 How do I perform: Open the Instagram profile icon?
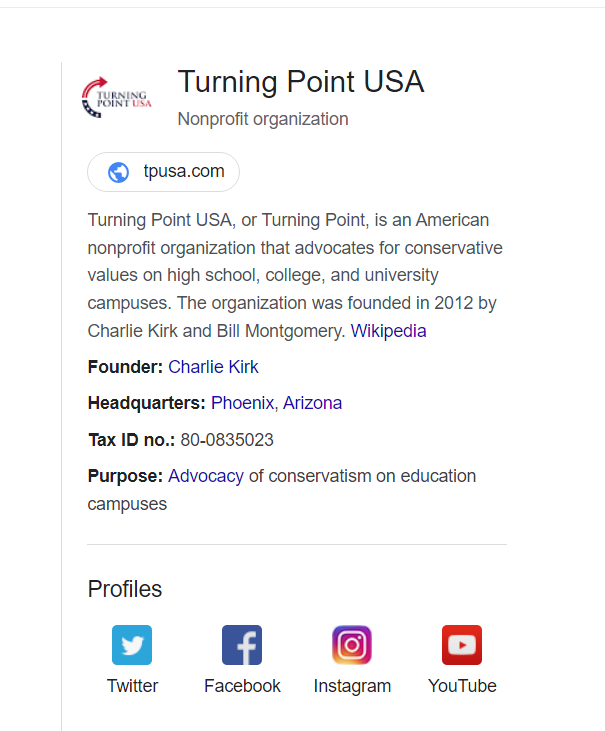pyautogui.click(x=352, y=645)
